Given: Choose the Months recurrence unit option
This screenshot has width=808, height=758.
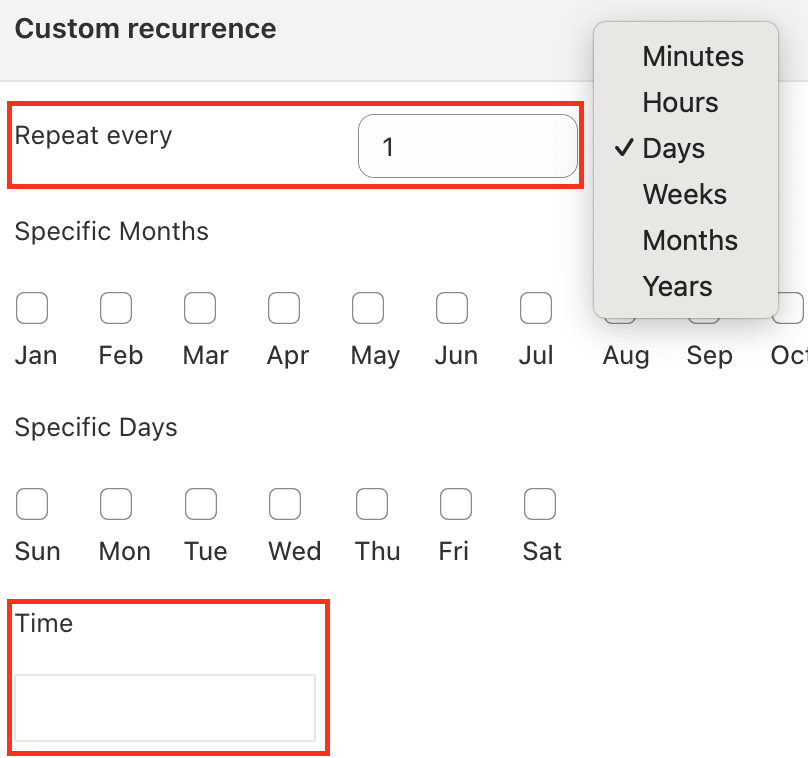Looking at the screenshot, I should tap(690, 241).
